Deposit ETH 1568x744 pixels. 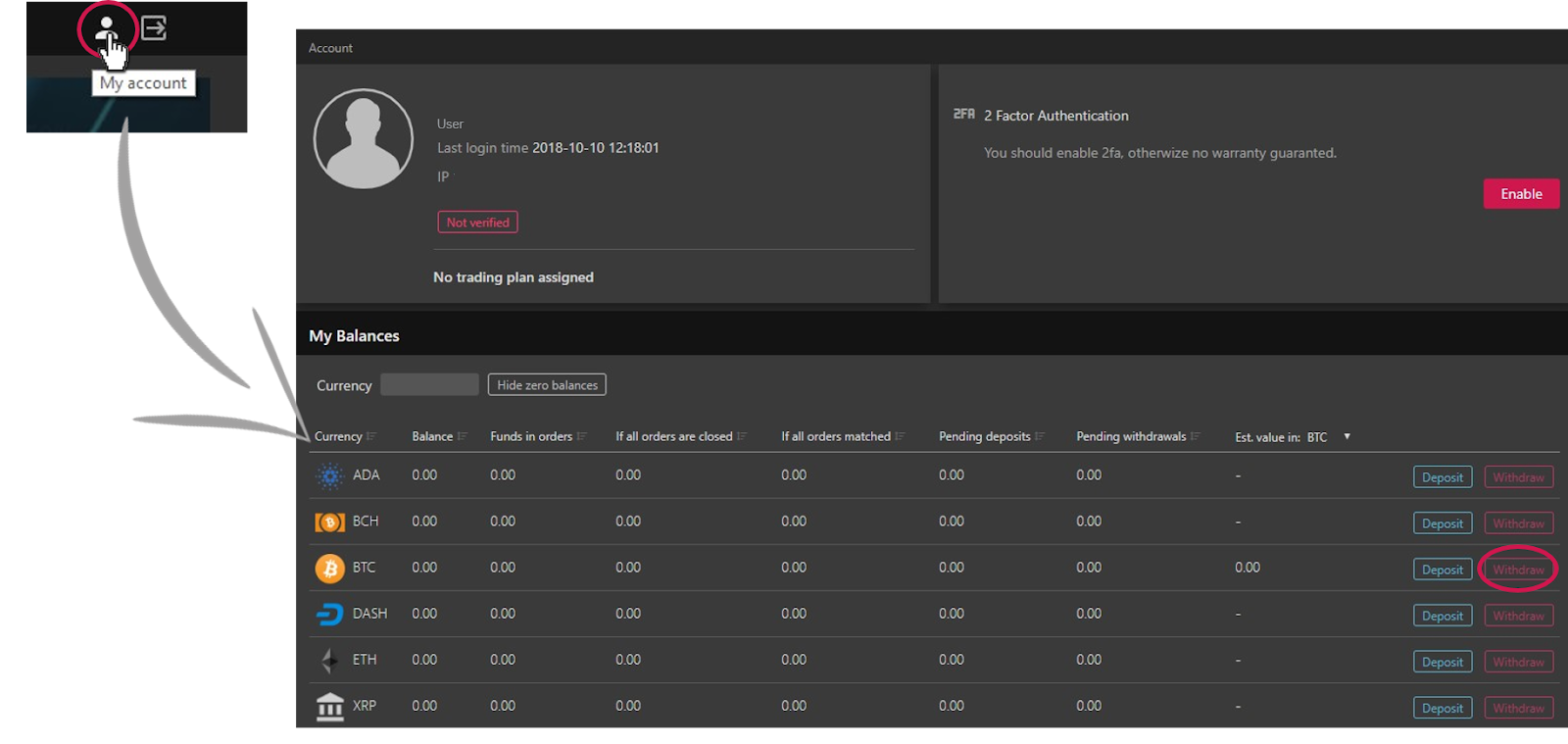[1443, 662]
